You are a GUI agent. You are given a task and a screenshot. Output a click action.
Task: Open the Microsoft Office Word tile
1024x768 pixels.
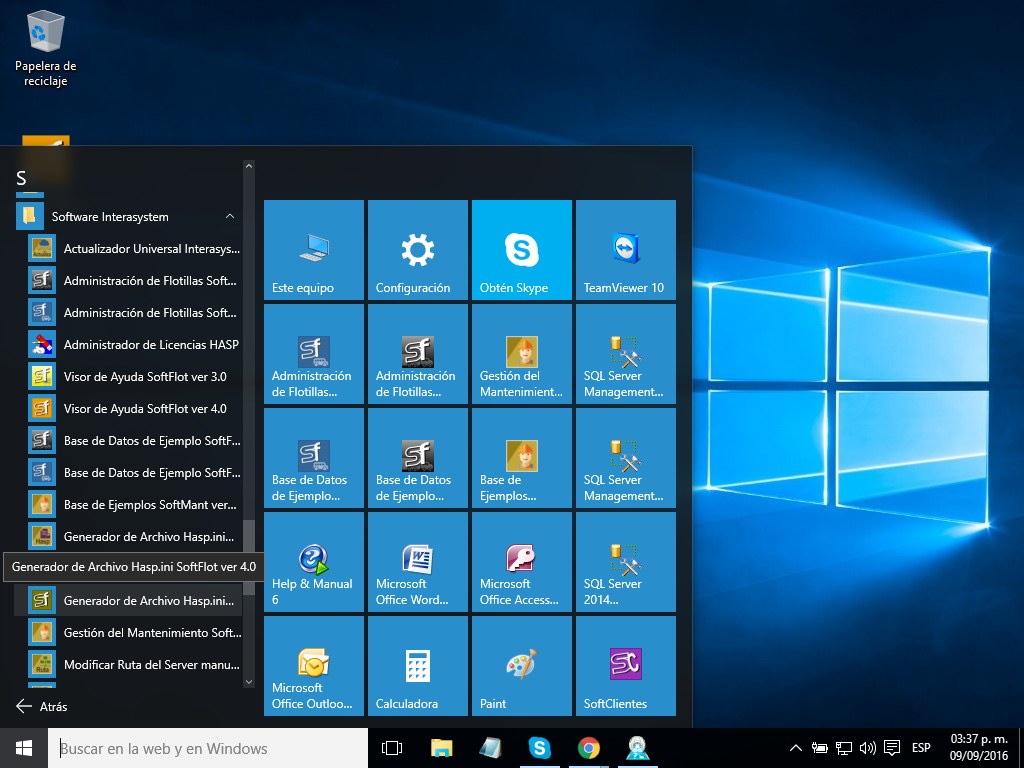417,562
